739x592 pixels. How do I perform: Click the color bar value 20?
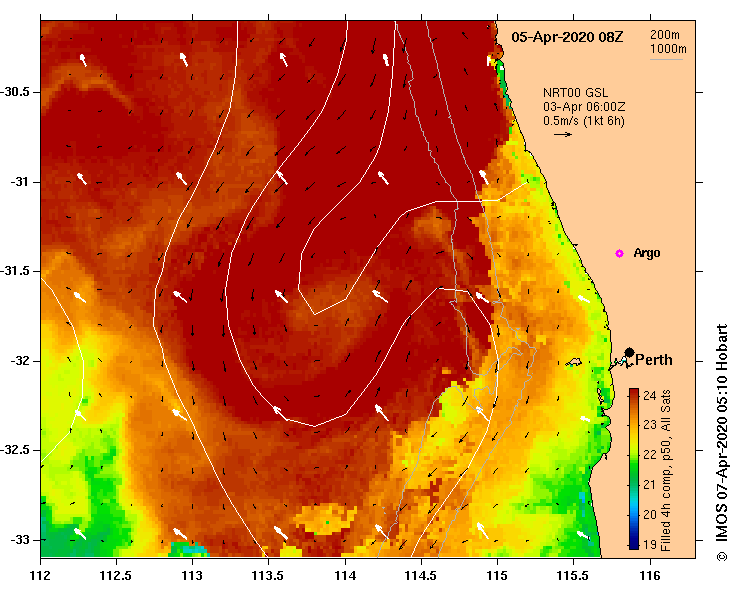(649, 514)
